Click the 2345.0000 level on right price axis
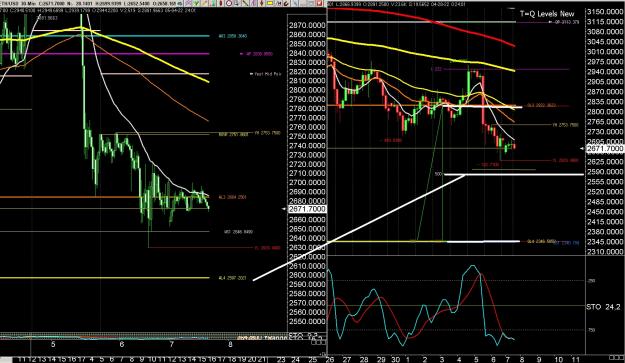 605,242
